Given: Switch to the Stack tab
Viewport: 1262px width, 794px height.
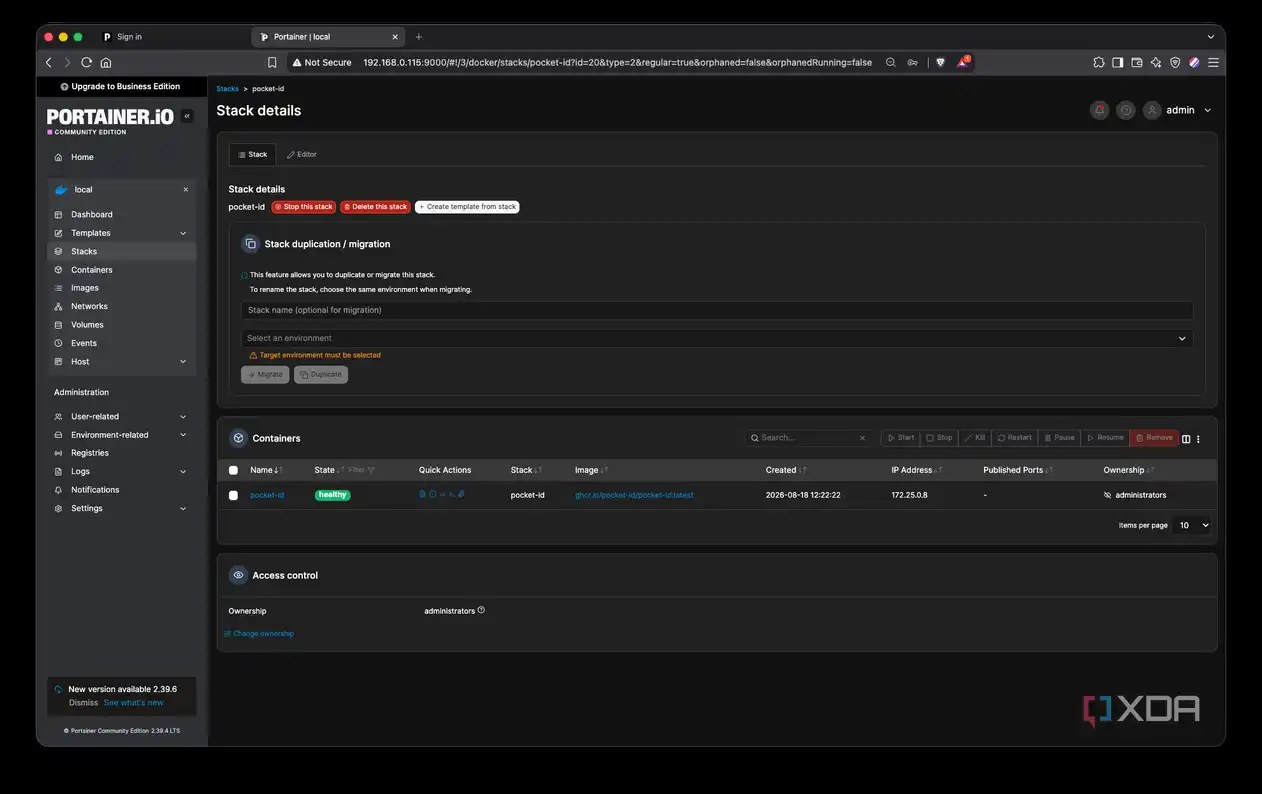Looking at the screenshot, I should click(x=252, y=155).
